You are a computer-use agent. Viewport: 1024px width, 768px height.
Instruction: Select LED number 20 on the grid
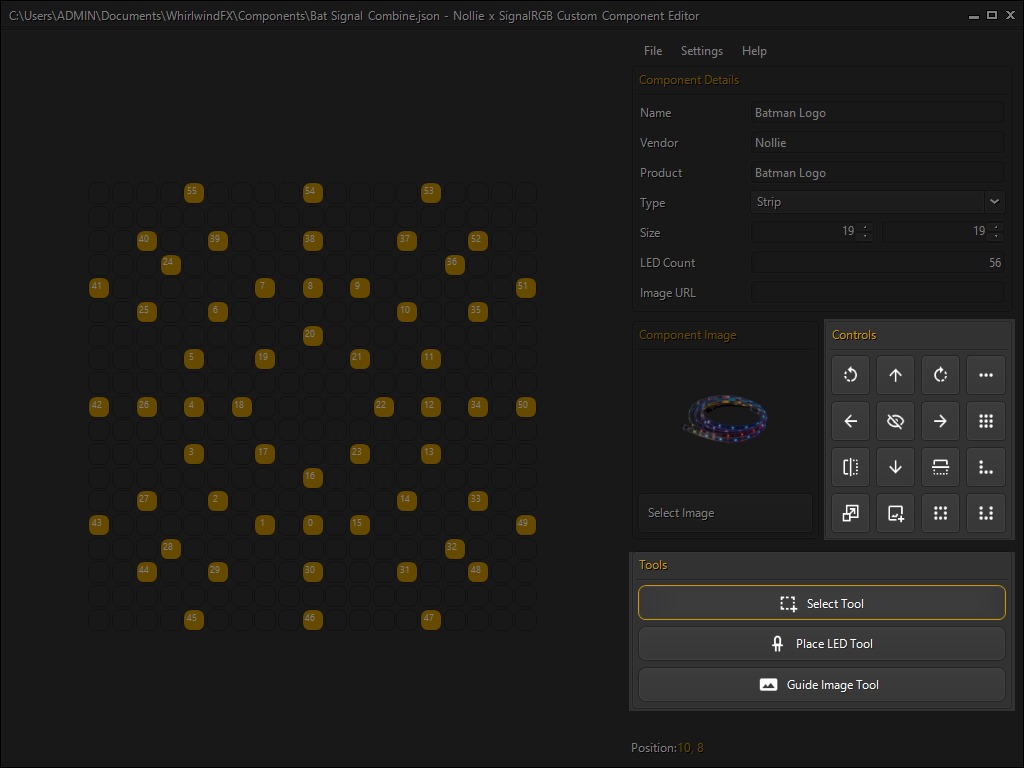tap(313, 335)
